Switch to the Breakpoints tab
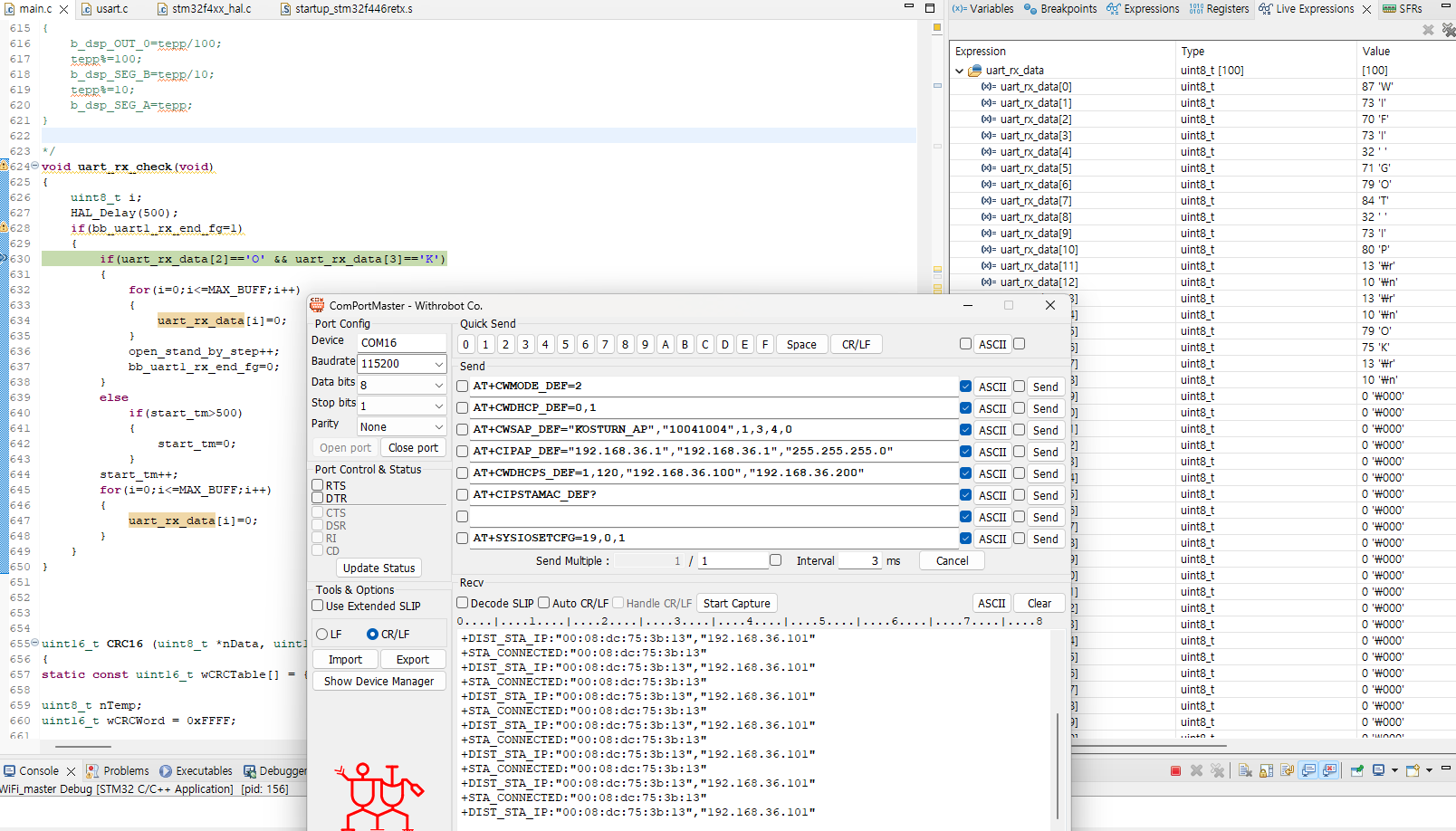The image size is (1456, 831). tap(1059, 9)
